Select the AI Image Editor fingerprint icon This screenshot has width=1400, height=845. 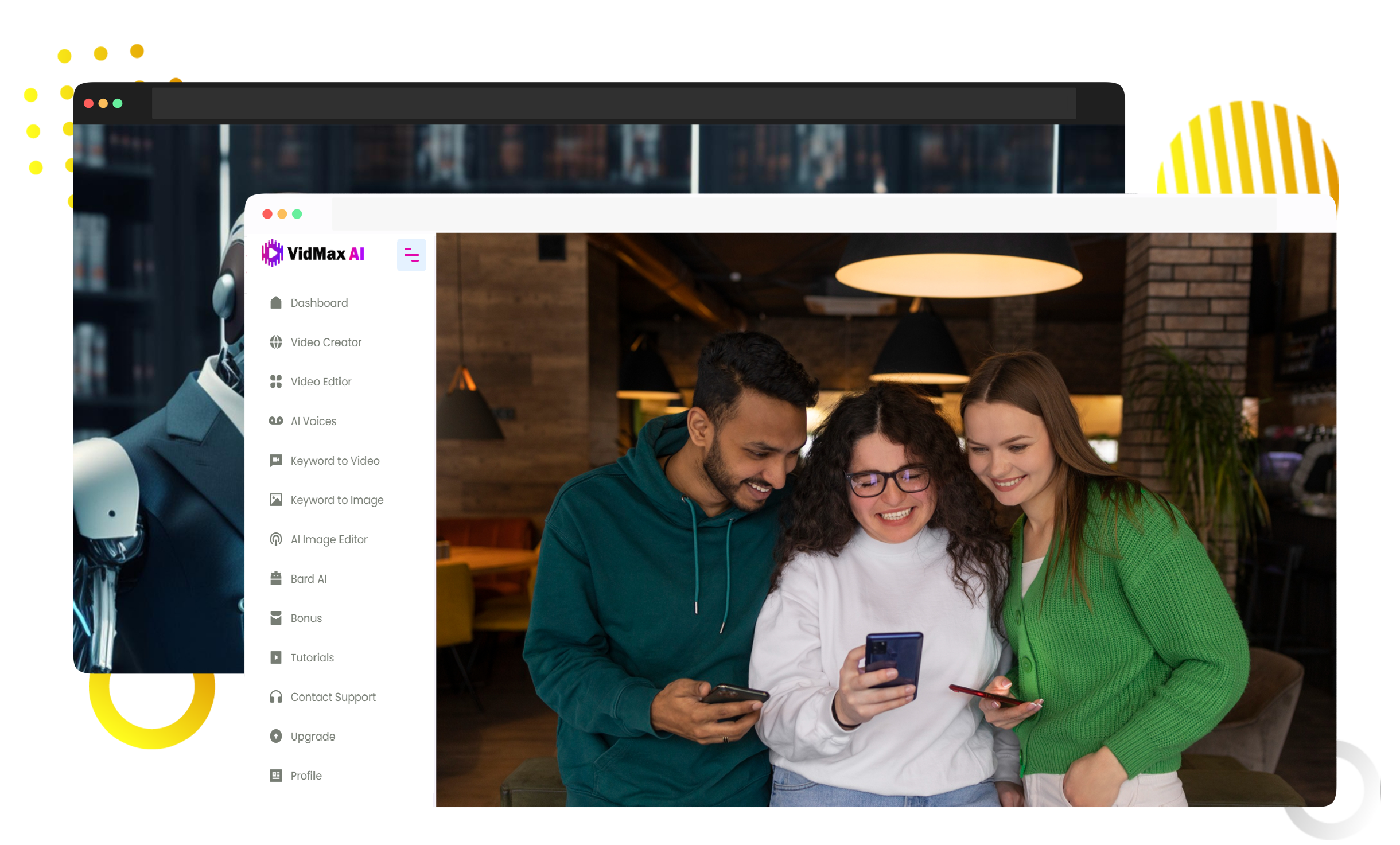click(x=276, y=539)
